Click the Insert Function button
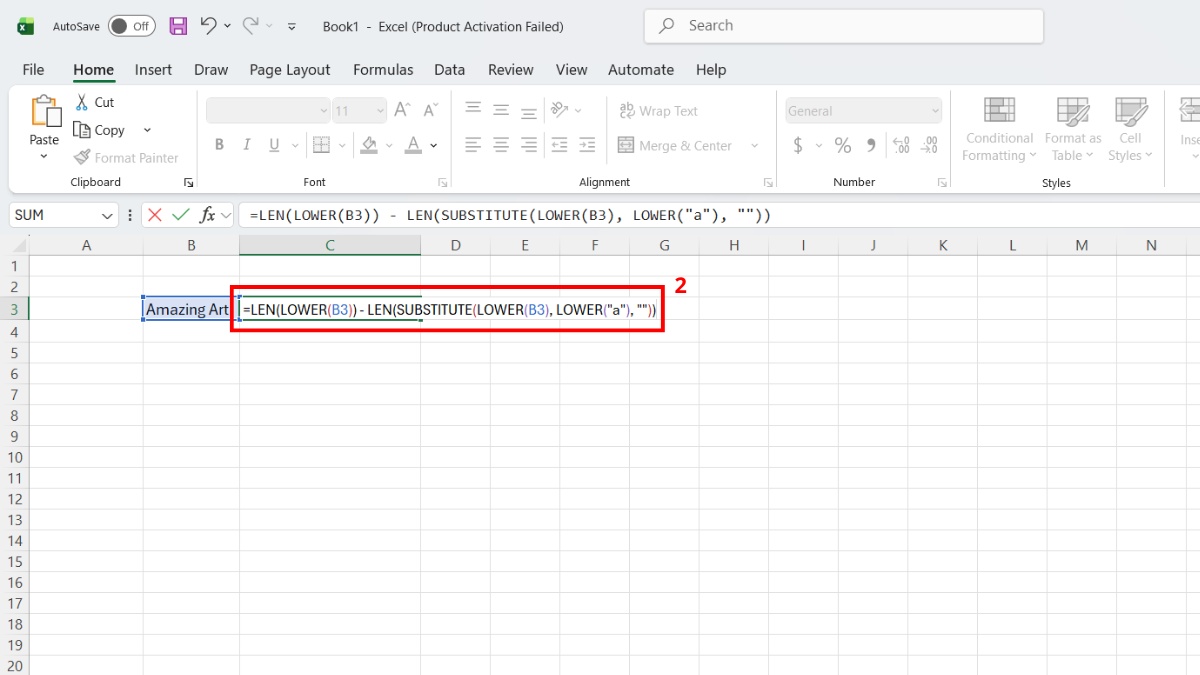The height and width of the screenshot is (675, 1200). (207, 214)
